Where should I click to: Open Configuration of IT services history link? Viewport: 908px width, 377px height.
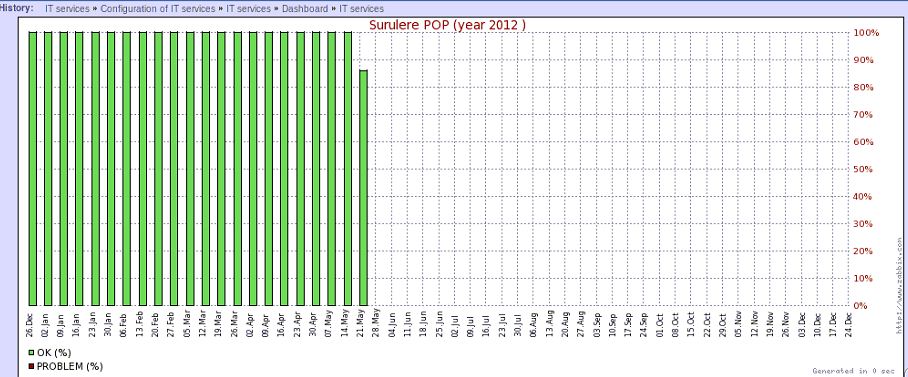click(x=158, y=9)
